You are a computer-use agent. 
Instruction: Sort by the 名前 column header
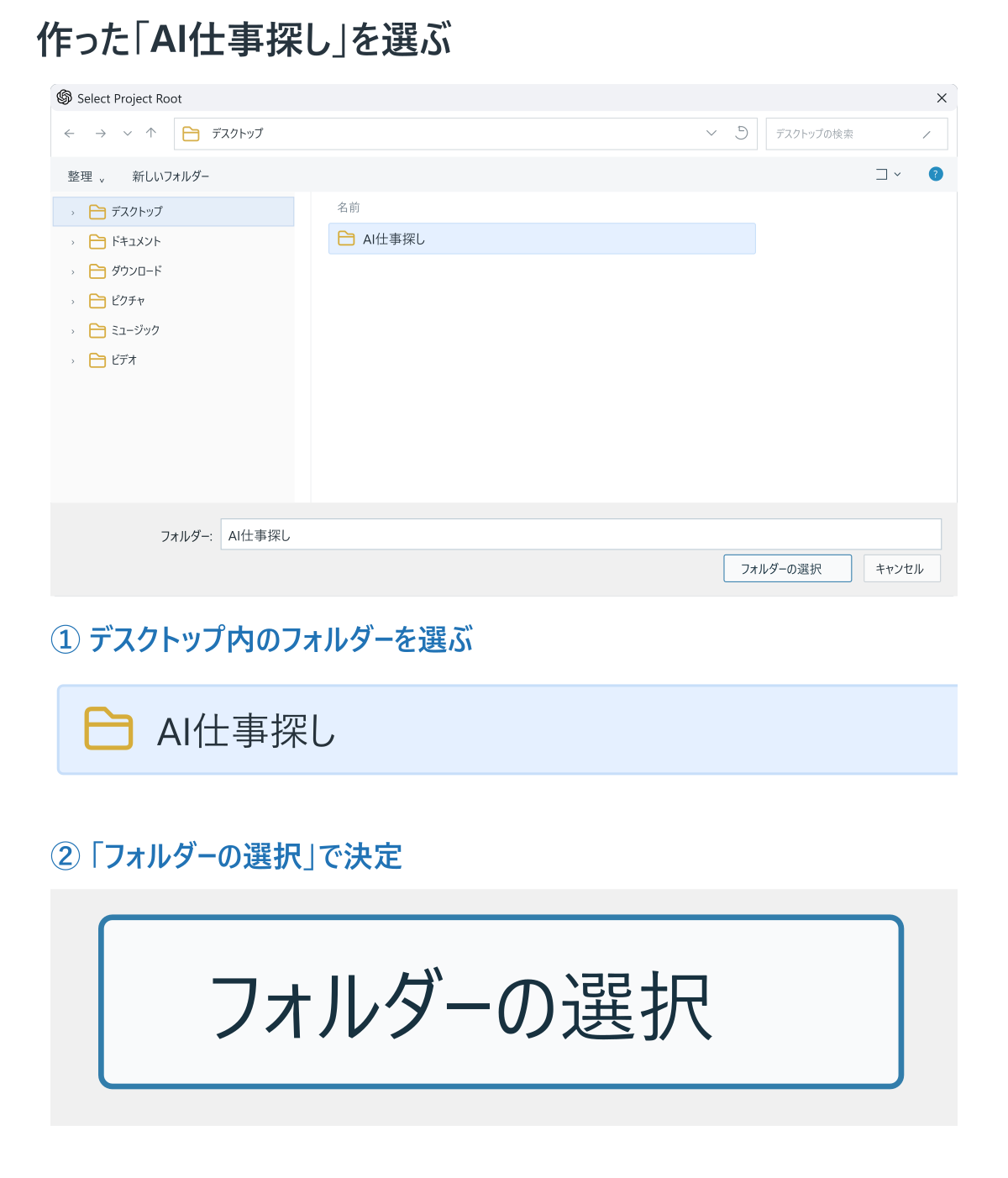click(349, 207)
